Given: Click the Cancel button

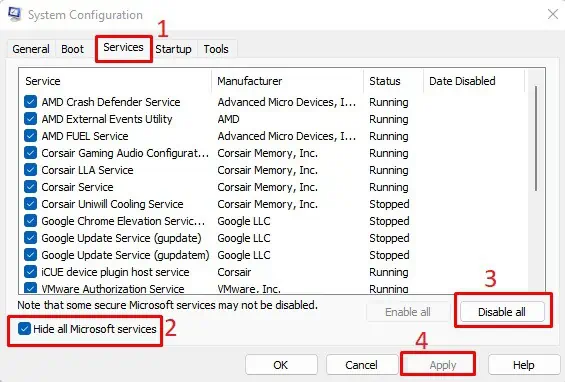Looking at the screenshot, I should click(x=361, y=365).
